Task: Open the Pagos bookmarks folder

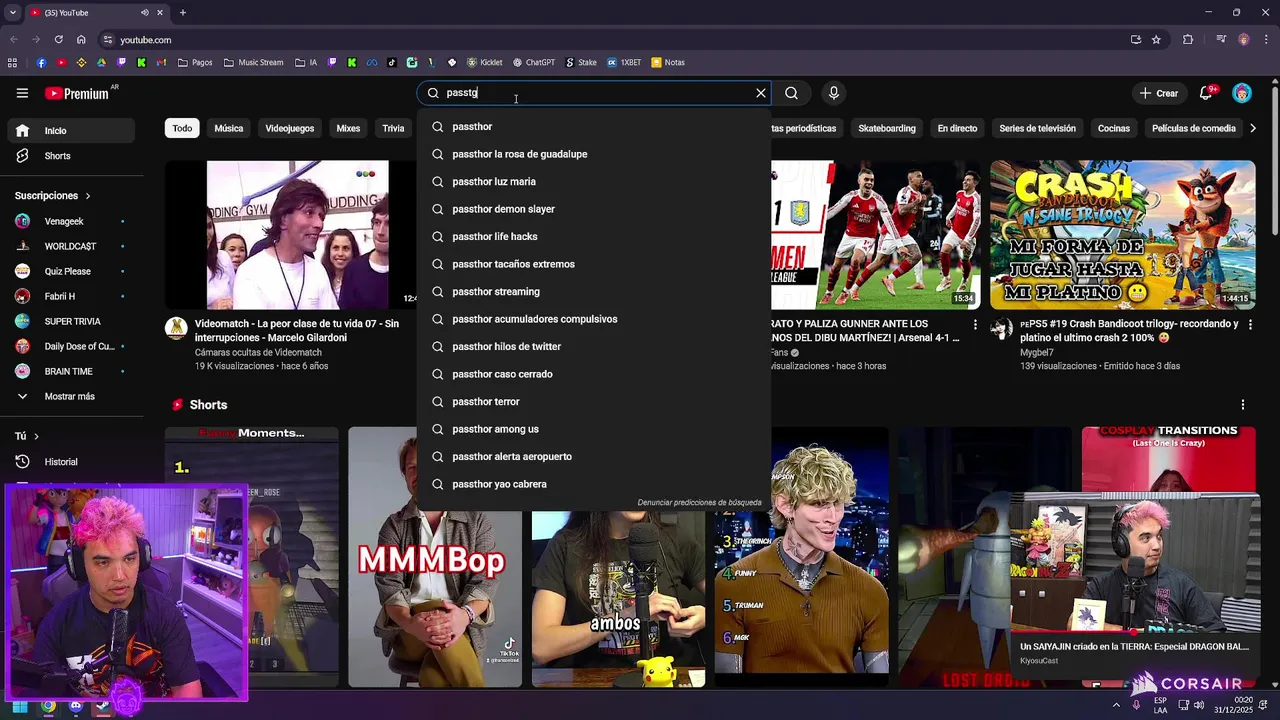Action: tap(195, 62)
